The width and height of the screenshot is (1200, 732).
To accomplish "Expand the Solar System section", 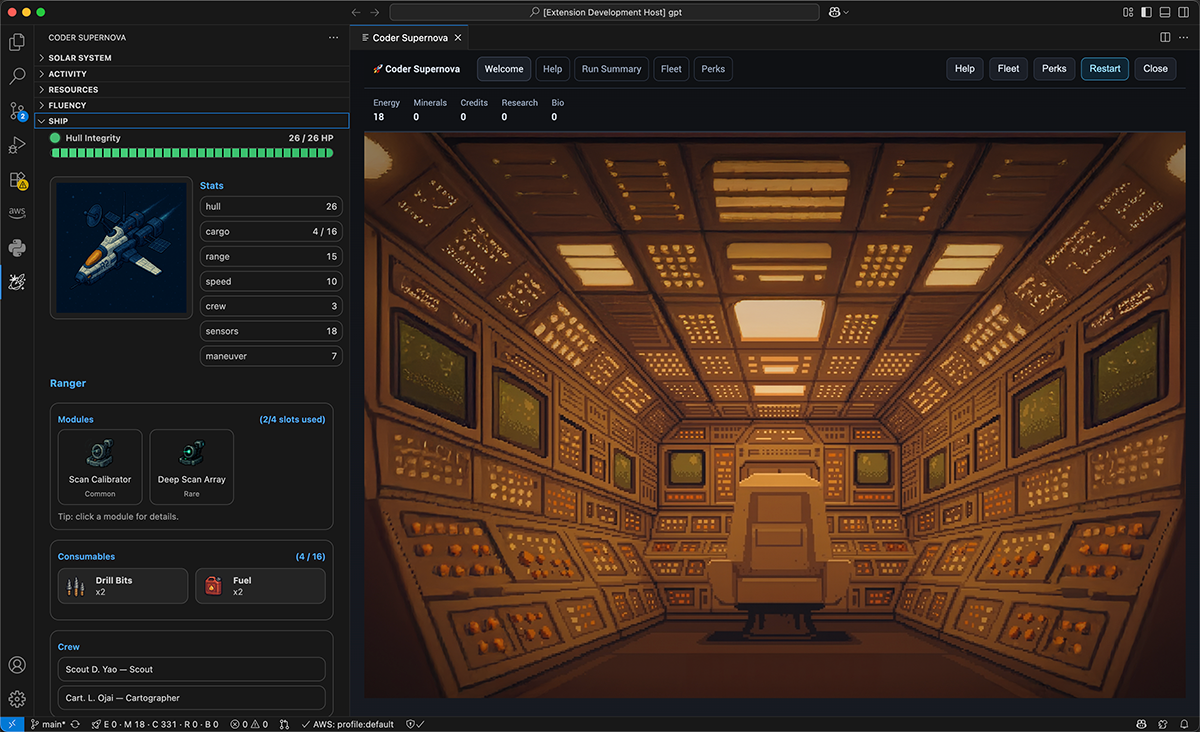I will [x=192, y=58].
